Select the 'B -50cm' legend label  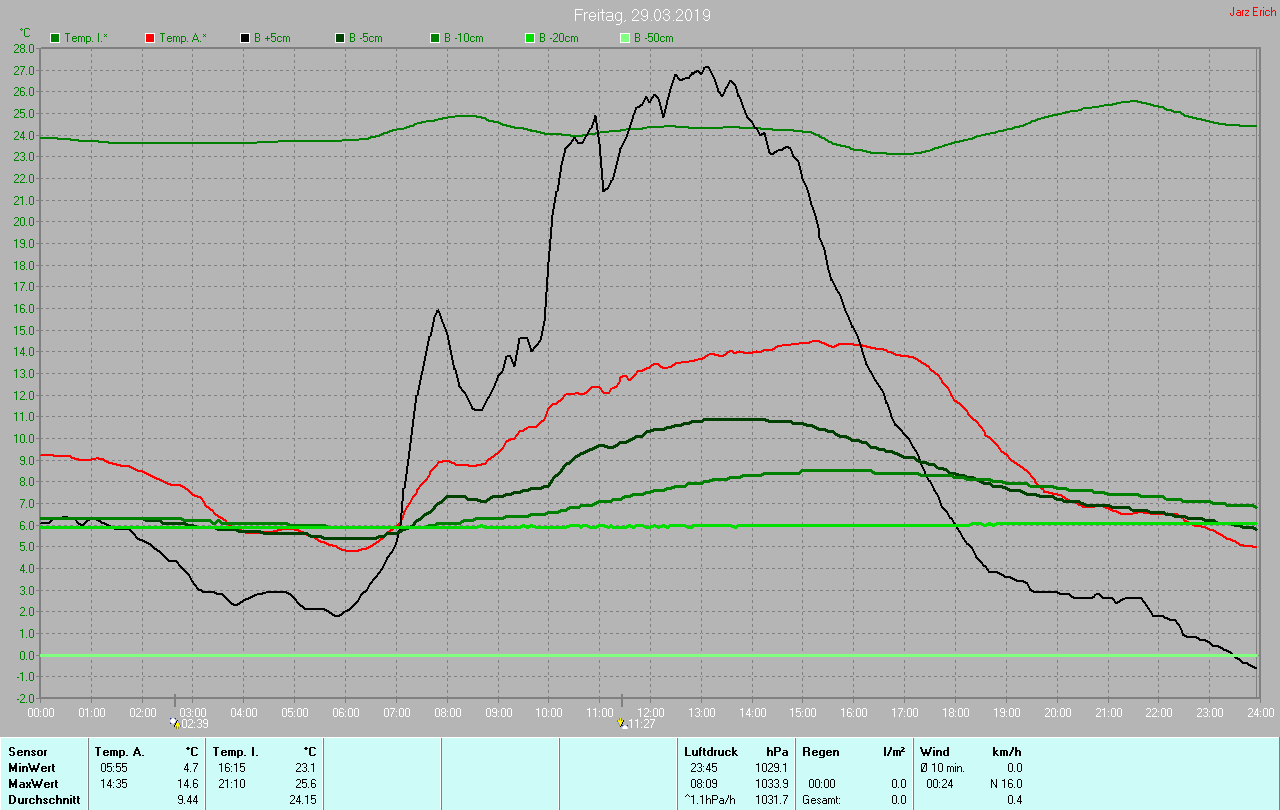pos(655,38)
